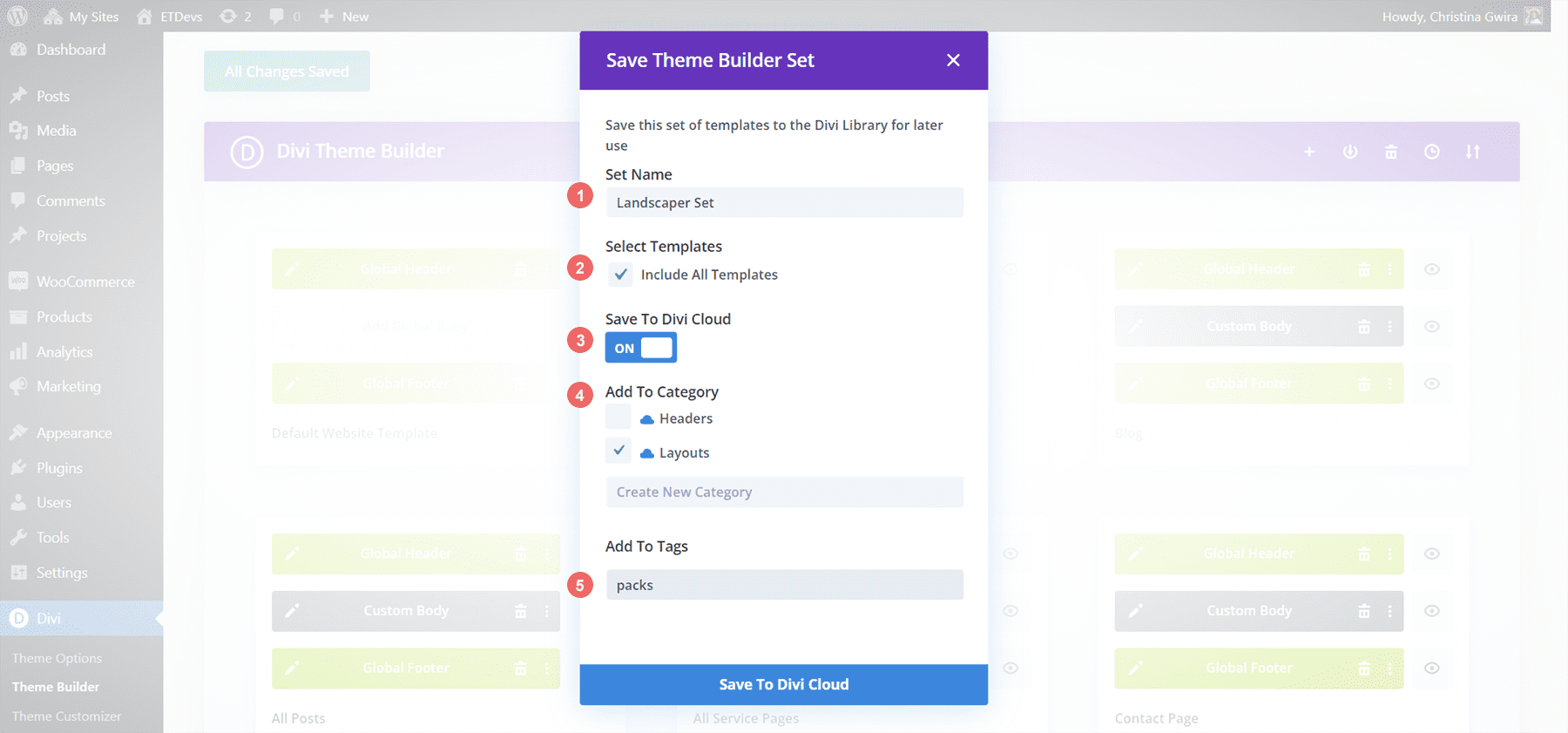Click the Create New Category field

point(783,492)
